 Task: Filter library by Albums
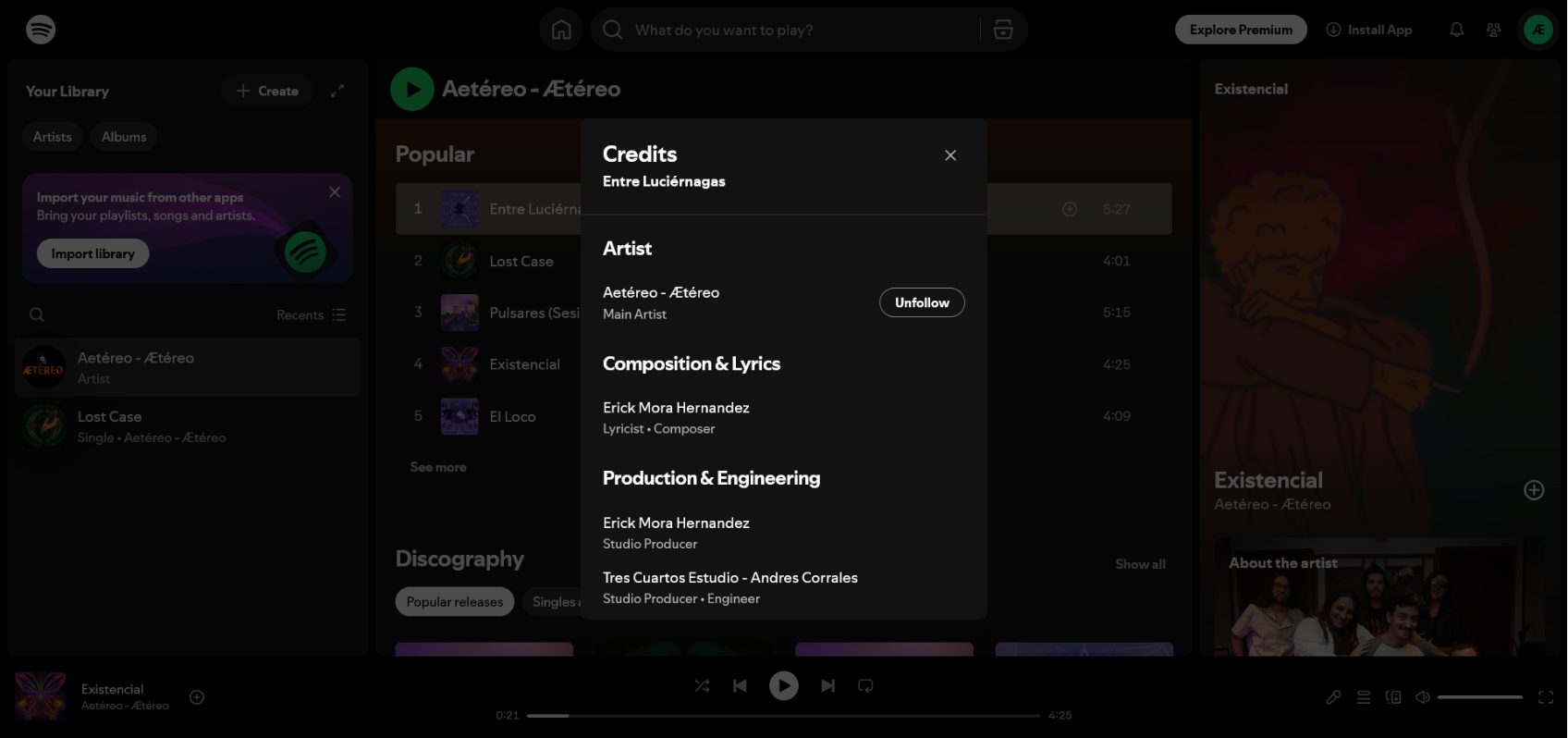(x=124, y=137)
